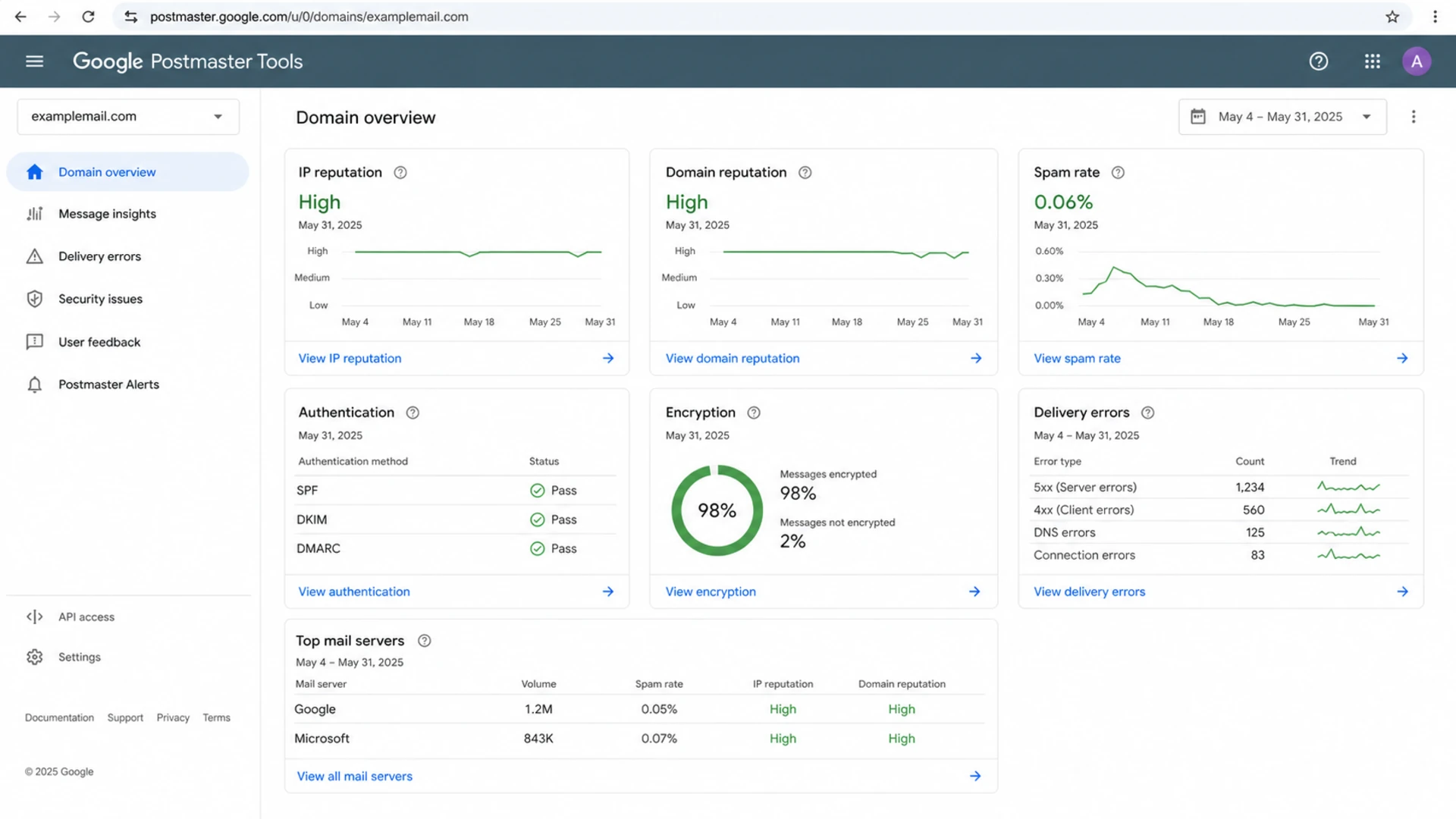Open the Terms footer link
Image resolution: width=1456 pixels, height=819 pixels.
click(x=216, y=717)
